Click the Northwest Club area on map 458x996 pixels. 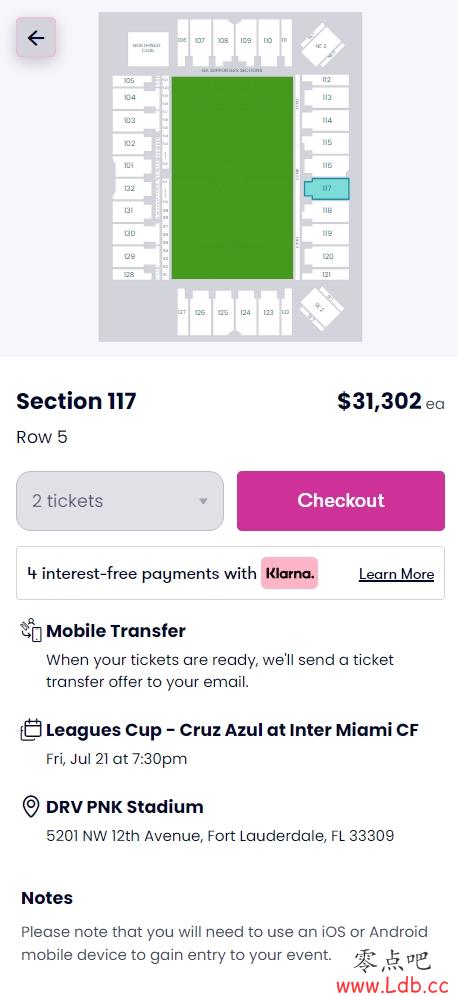click(x=148, y=48)
